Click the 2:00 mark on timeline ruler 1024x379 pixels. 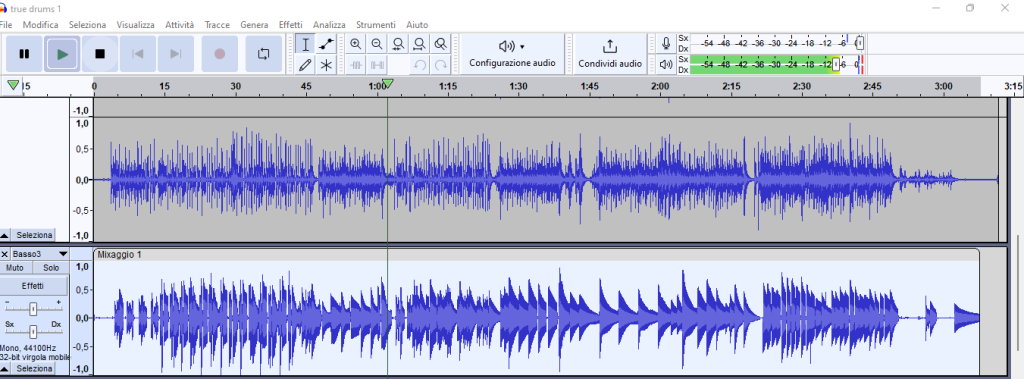pyautogui.click(x=660, y=86)
